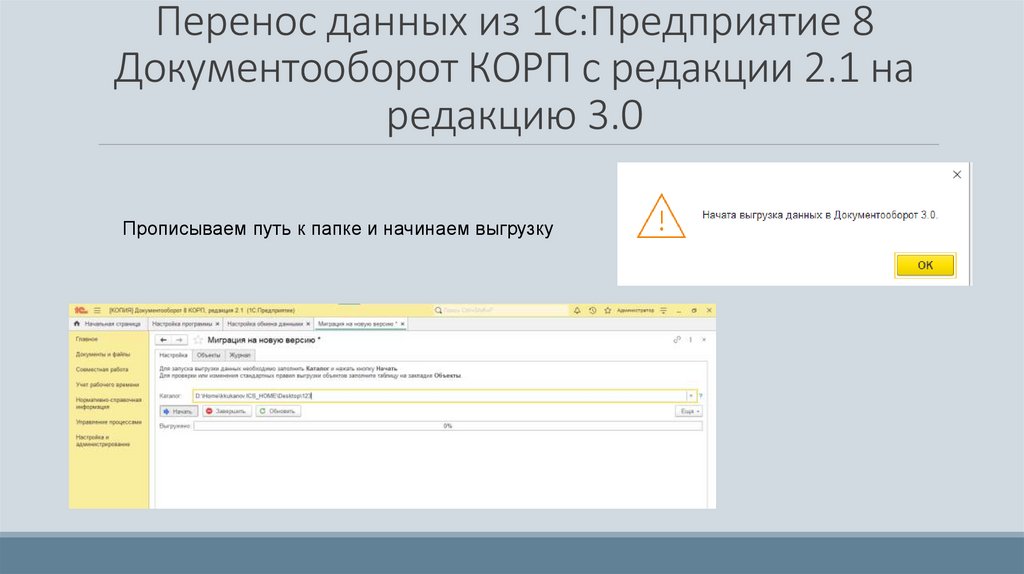
Task: Select the Настройка form tab
Action: pos(173,355)
